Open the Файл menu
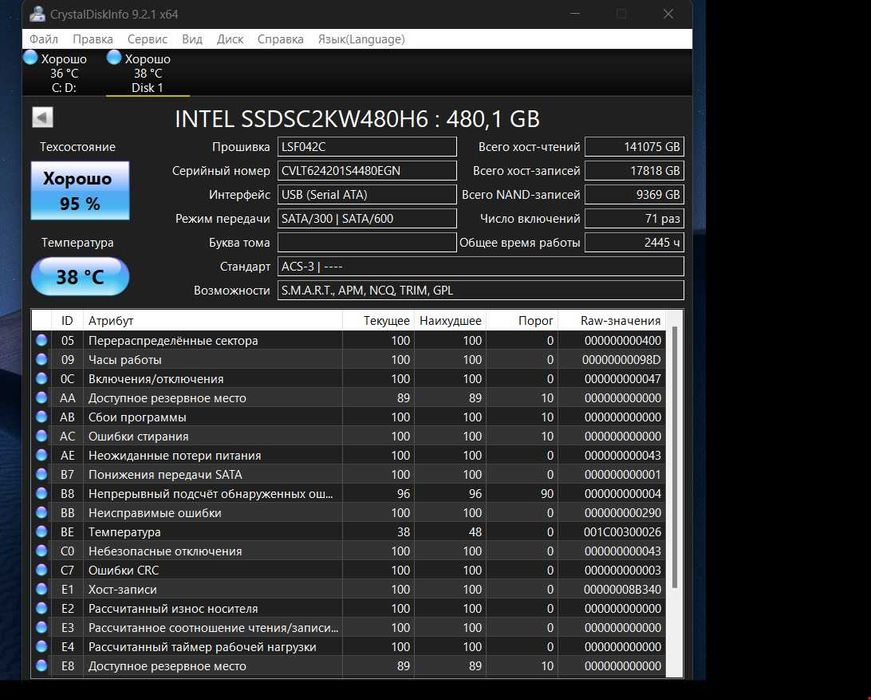Viewport: 871px width, 700px height. [44, 39]
